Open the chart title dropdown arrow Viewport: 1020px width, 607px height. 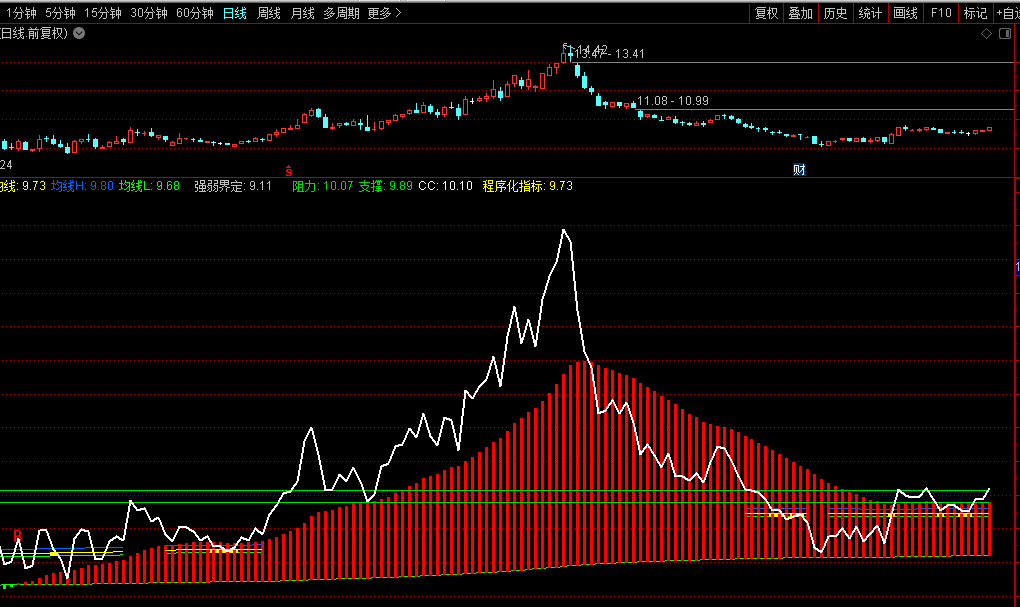(80, 34)
